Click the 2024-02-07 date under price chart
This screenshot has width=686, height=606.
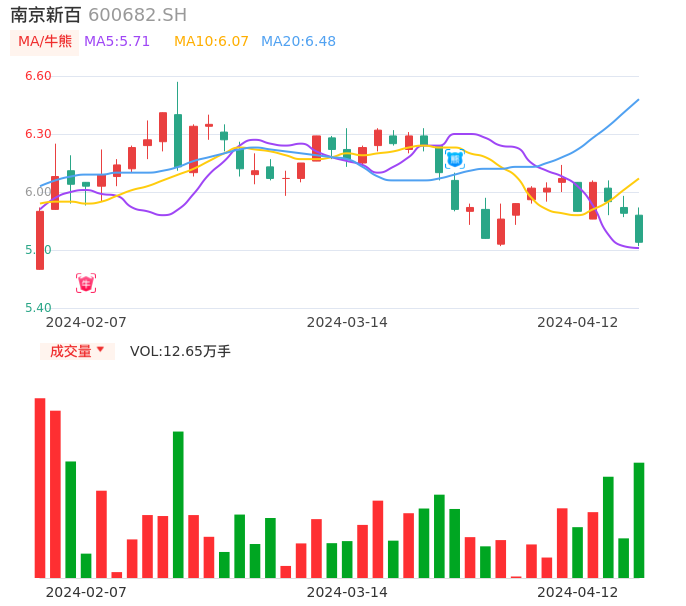click(87, 322)
